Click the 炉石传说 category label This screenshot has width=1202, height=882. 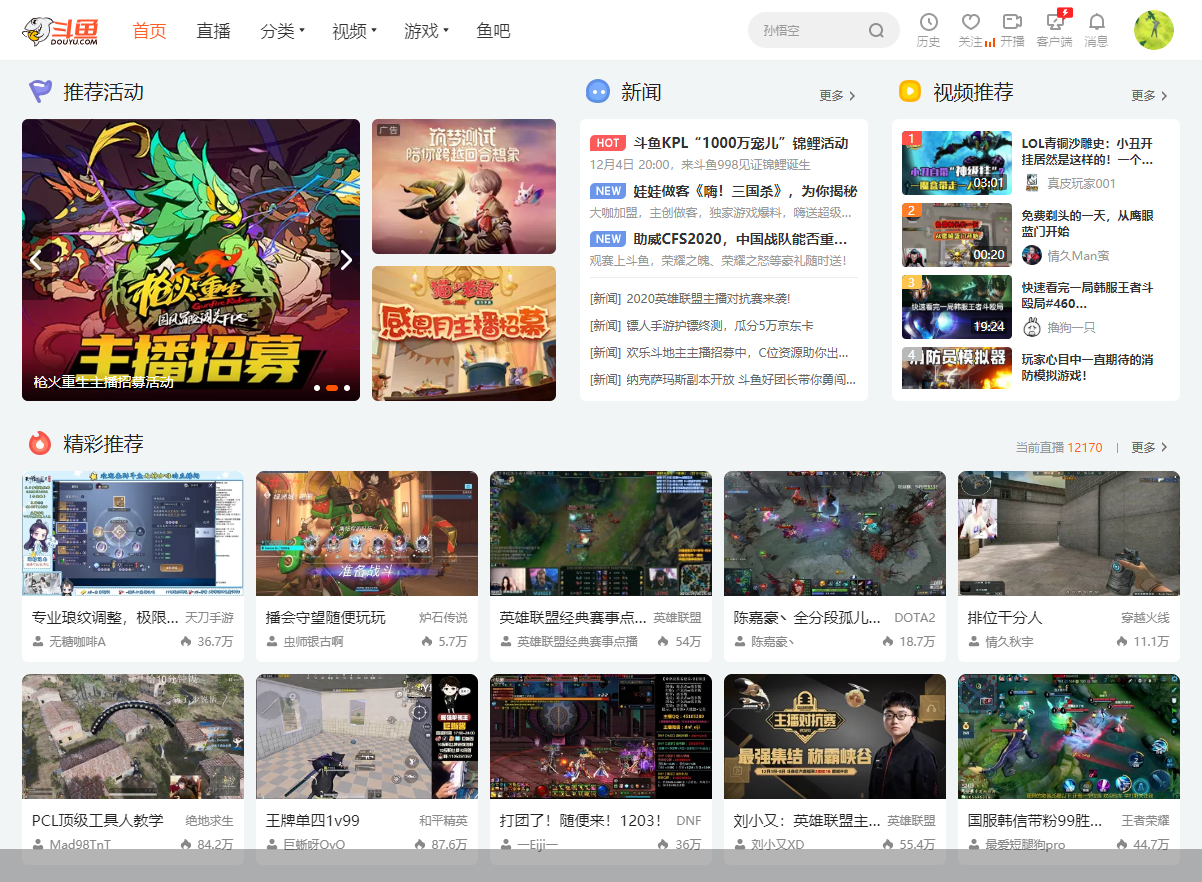coord(443,617)
